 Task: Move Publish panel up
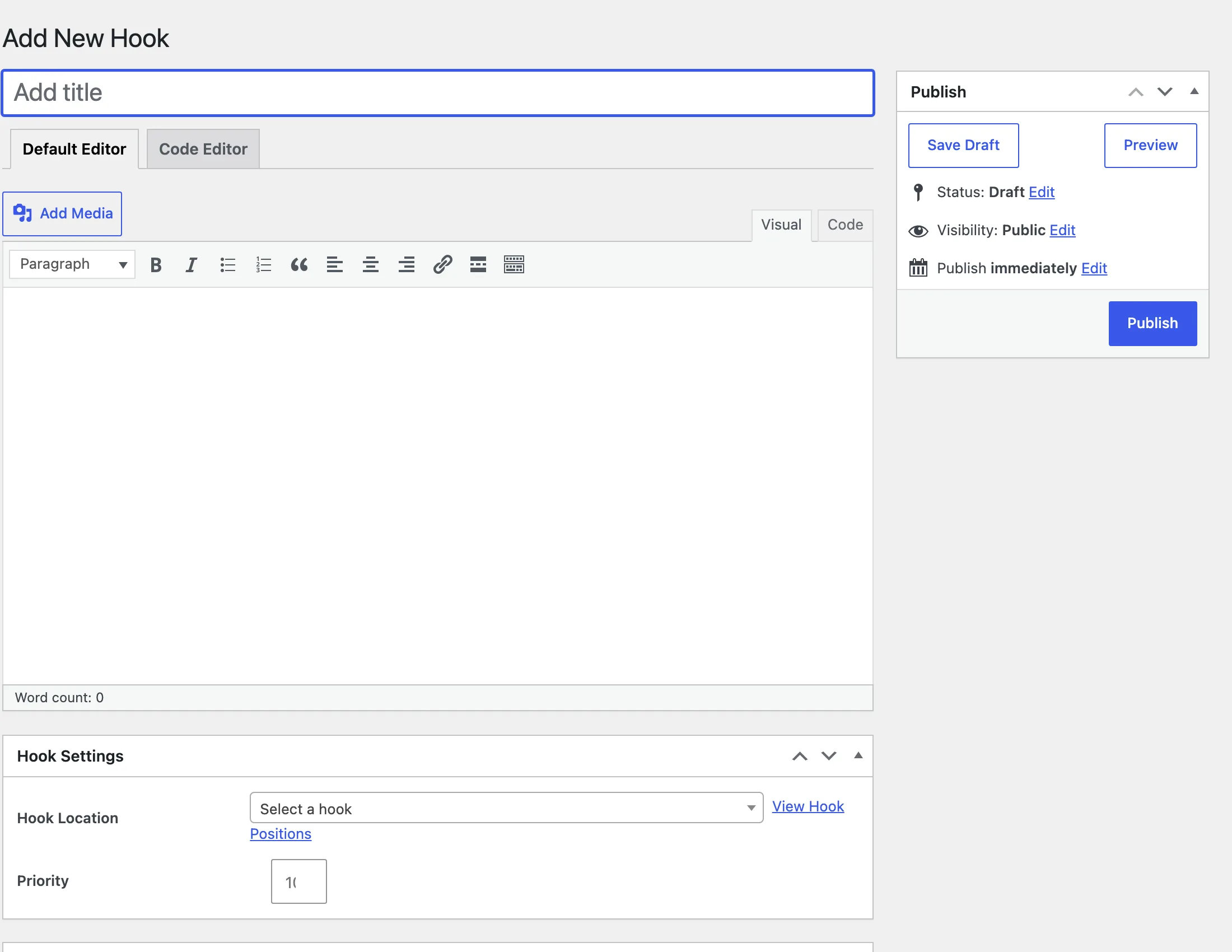pyautogui.click(x=1136, y=92)
